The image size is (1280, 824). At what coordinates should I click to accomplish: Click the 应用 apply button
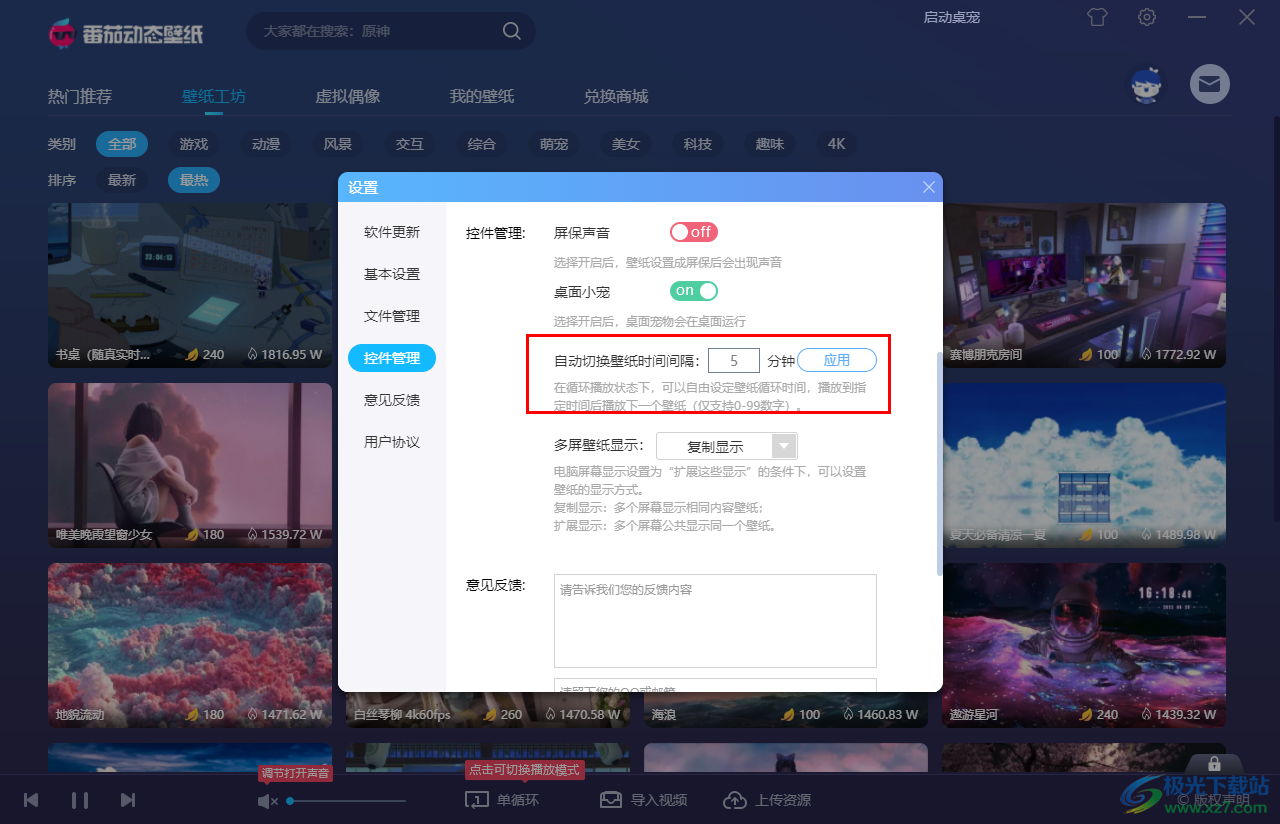point(837,360)
